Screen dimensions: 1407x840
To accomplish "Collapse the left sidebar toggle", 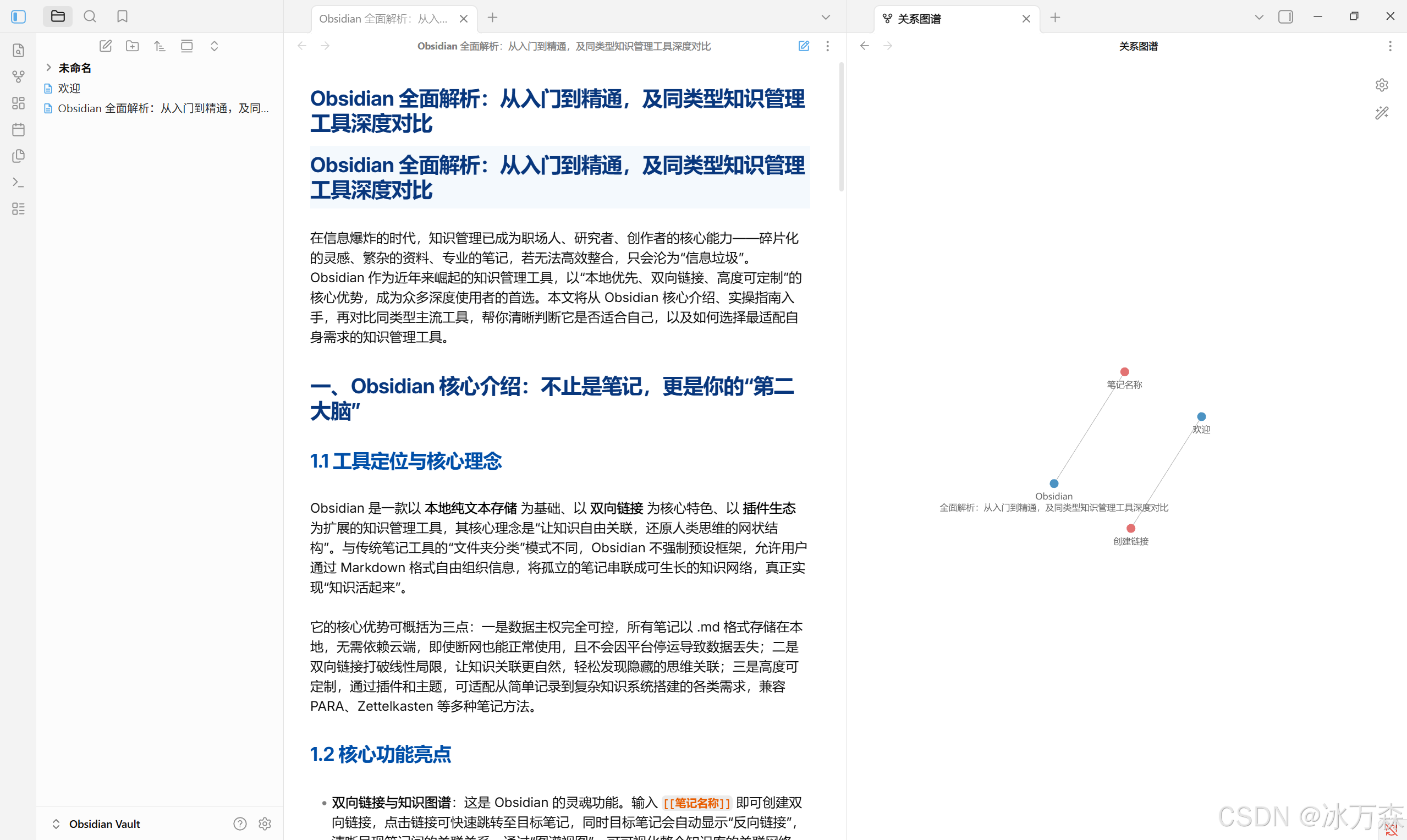I will [18, 17].
